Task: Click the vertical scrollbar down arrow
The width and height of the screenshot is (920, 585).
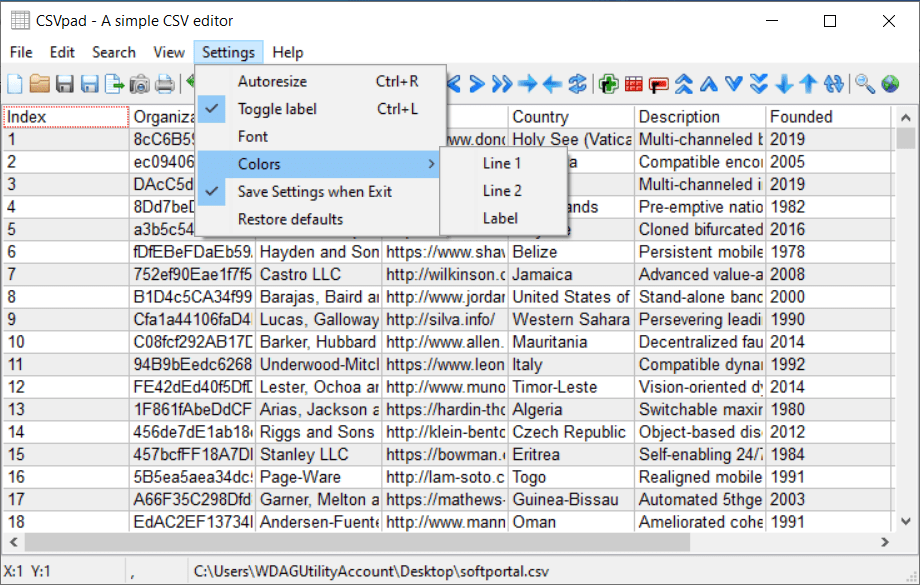Action: [x=905, y=521]
